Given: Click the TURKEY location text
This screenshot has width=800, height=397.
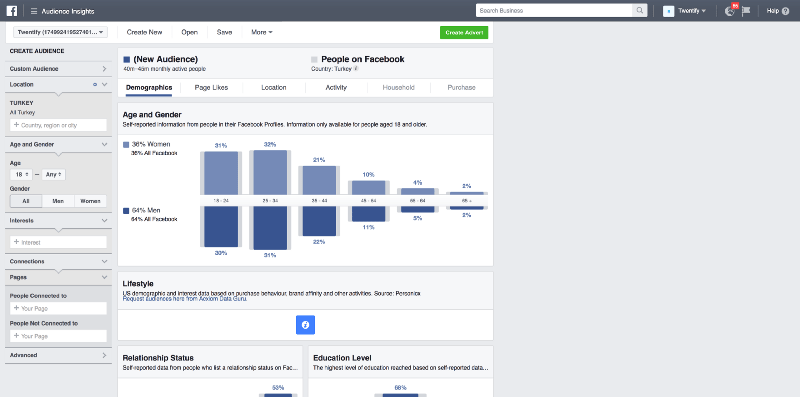Looking at the screenshot, I should (x=21, y=103).
